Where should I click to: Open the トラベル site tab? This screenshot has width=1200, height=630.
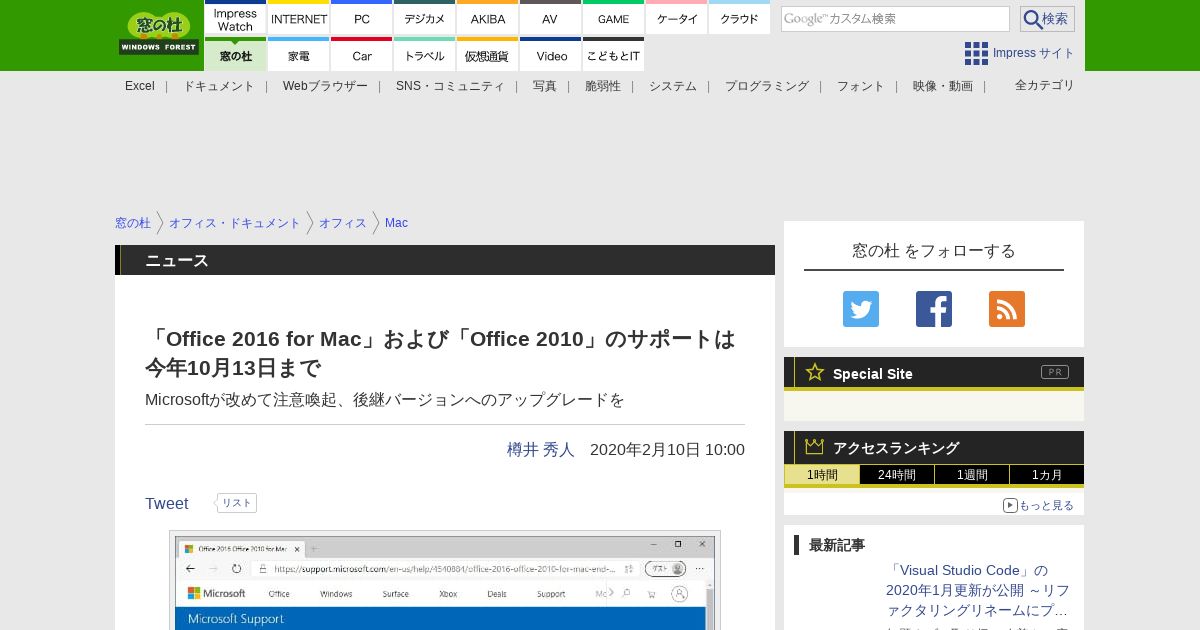425,55
